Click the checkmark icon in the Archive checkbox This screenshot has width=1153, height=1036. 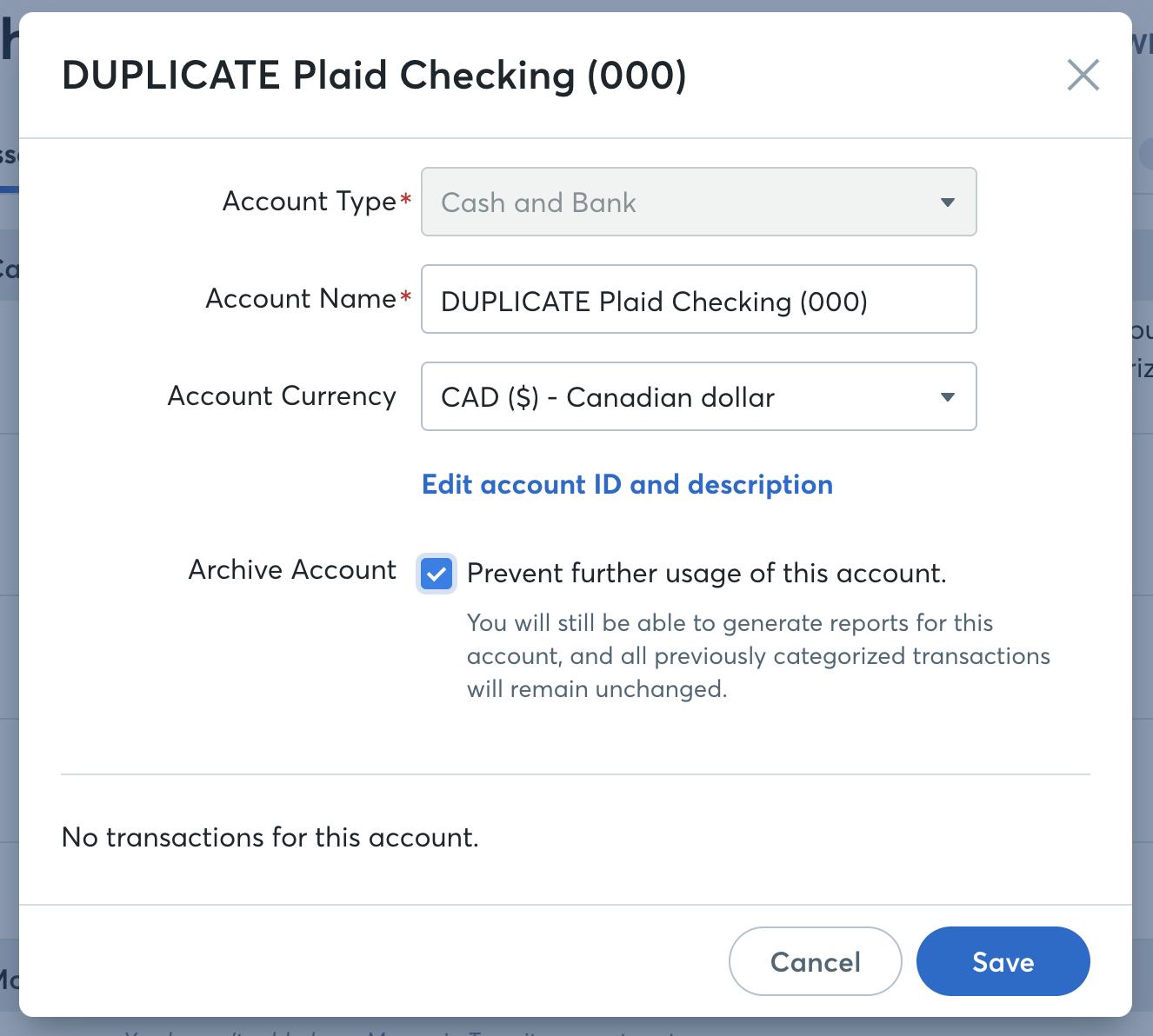tap(436, 574)
